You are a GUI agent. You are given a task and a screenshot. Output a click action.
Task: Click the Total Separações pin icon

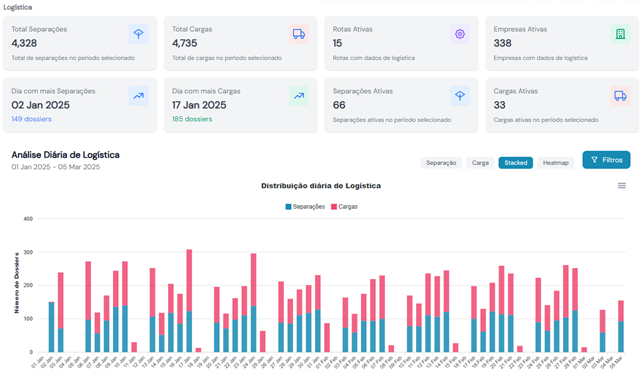pyautogui.click(x=138, y=34)
